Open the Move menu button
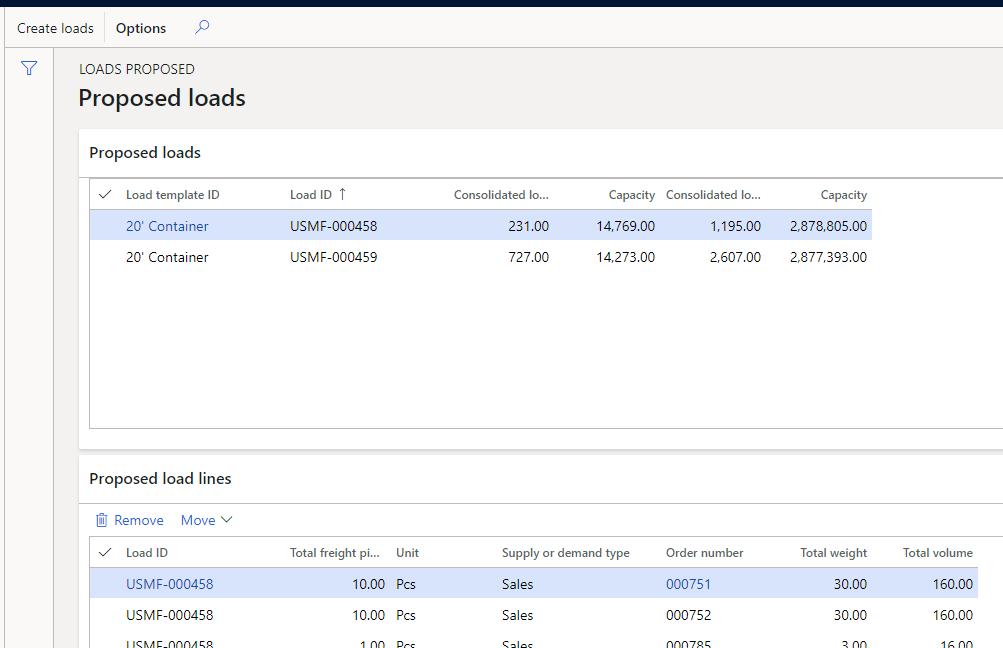 [x=206, y=520]
